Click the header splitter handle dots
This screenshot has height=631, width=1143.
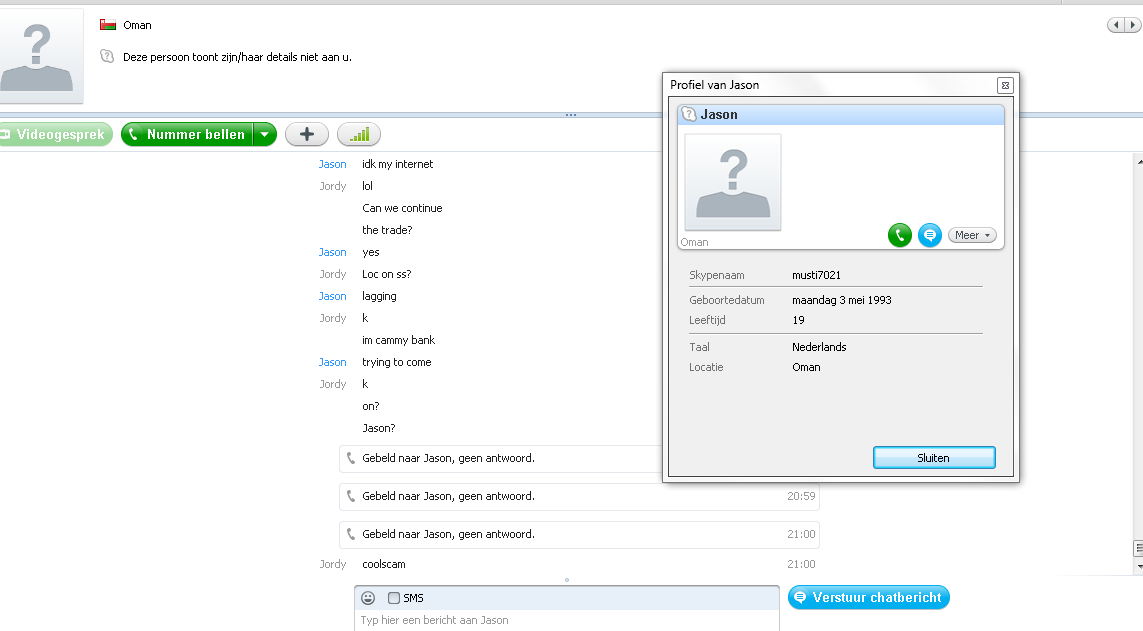(x=571, y=115)
